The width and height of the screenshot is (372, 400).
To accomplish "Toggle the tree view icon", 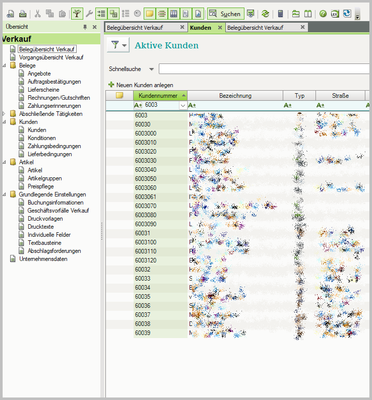I will 77,14.
